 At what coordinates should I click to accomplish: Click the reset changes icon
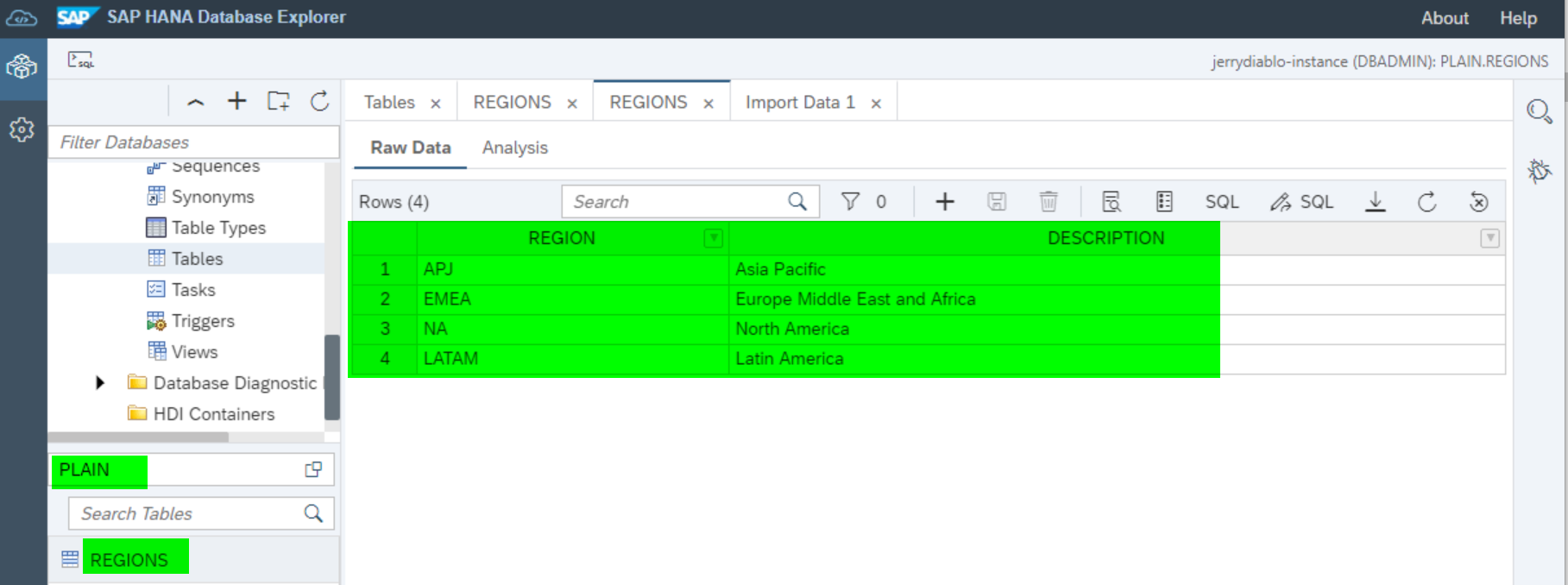pyautogui.click(x=1479, y=201)
